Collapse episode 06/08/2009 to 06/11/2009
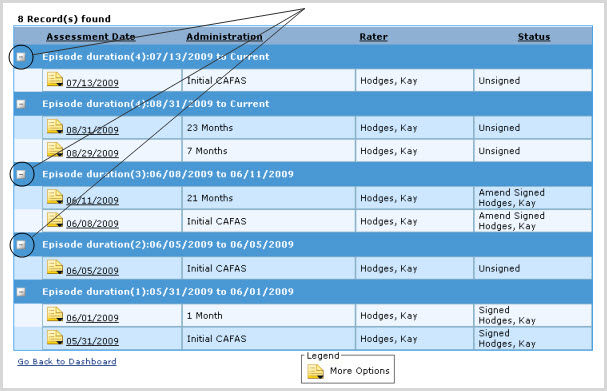Screen dimensions: 607x391 [x=21, y=174]
